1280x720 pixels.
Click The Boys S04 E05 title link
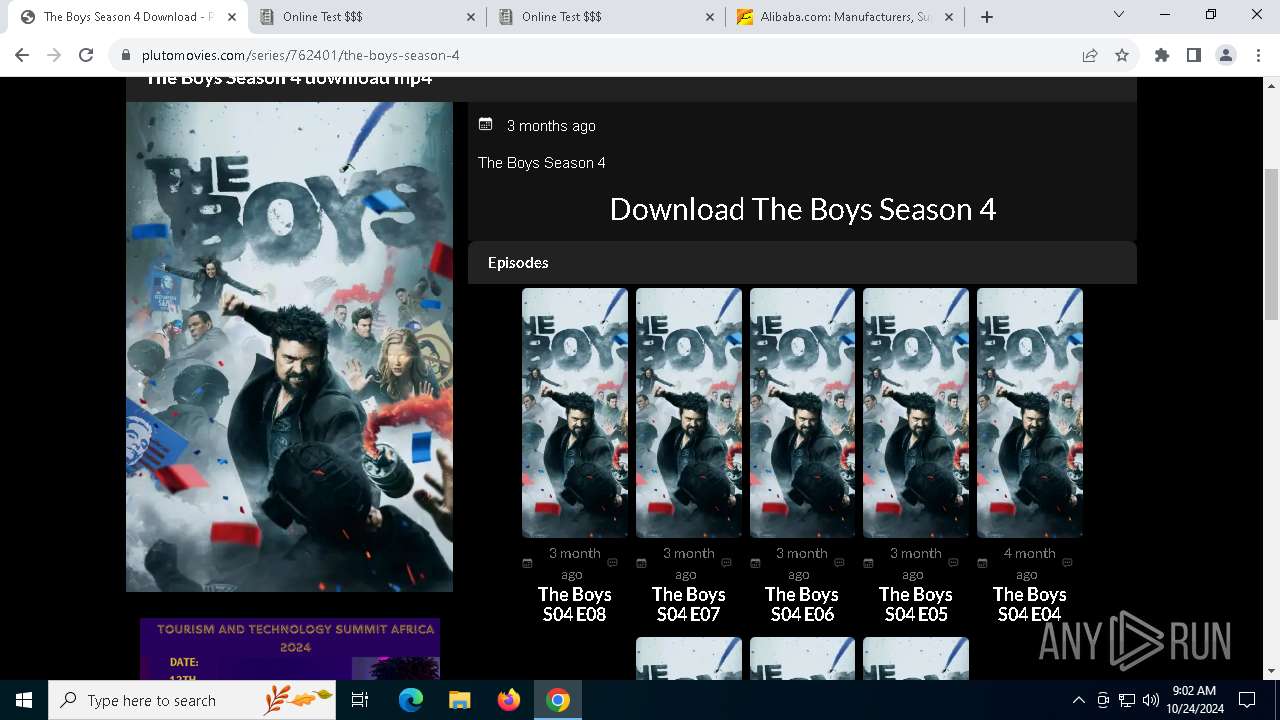tap(916, 604)
